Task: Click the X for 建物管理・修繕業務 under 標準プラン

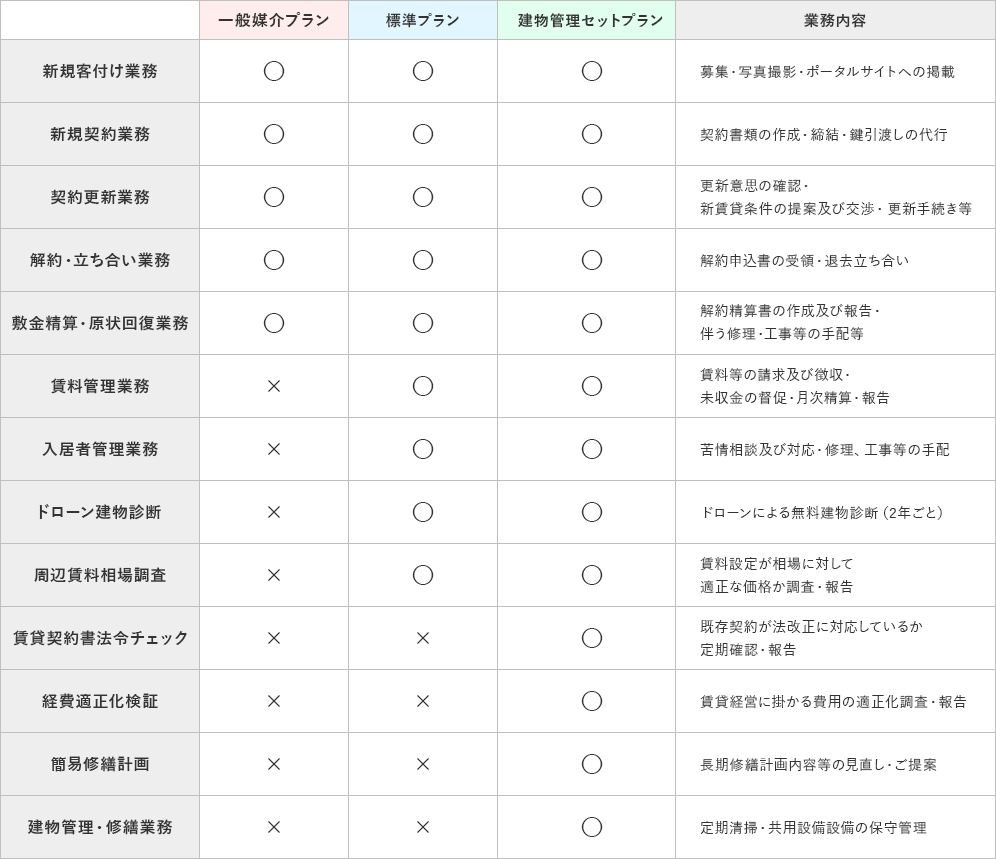Action: (x=422, y=827)
